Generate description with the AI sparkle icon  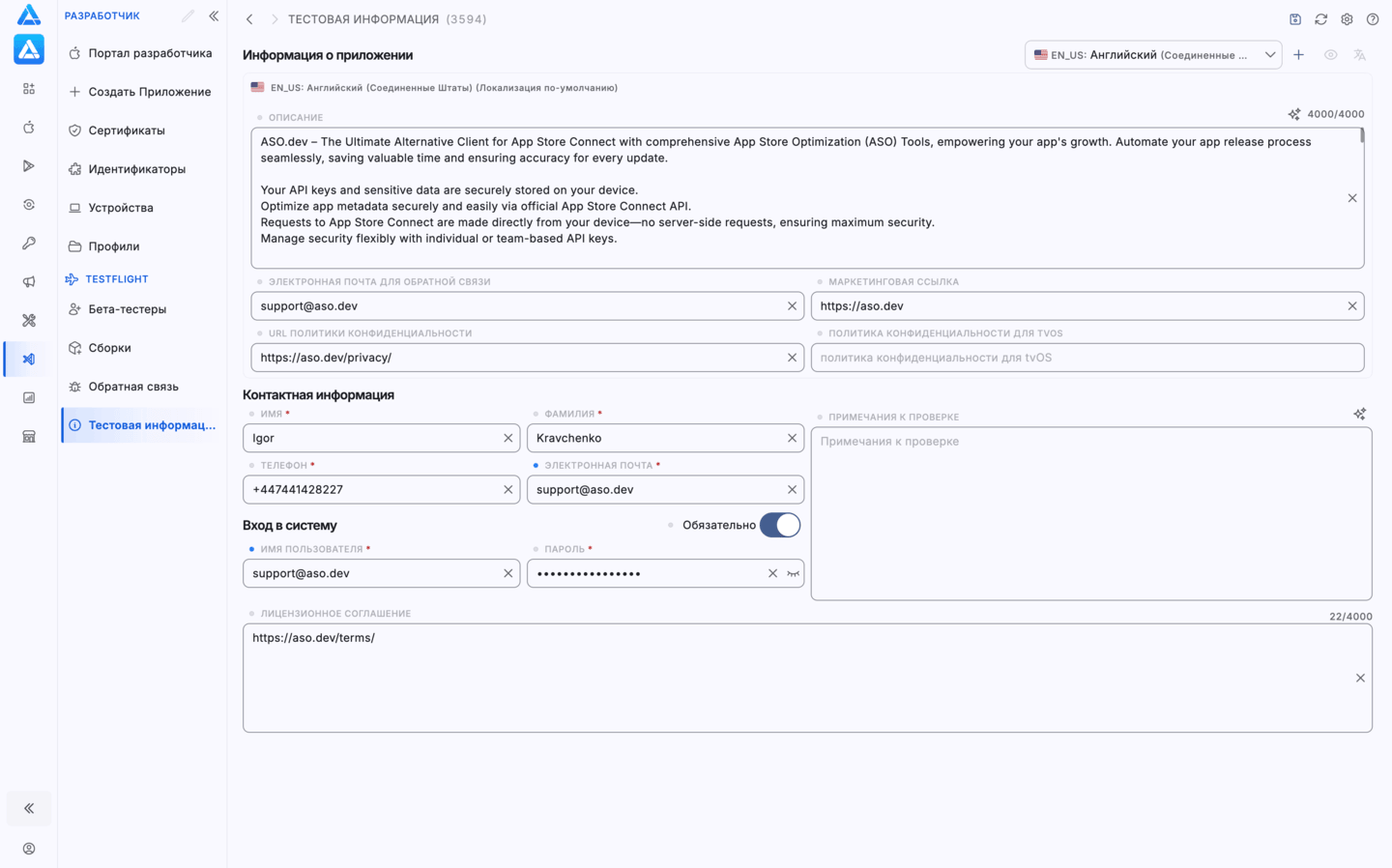click(x=1294, y=114)
